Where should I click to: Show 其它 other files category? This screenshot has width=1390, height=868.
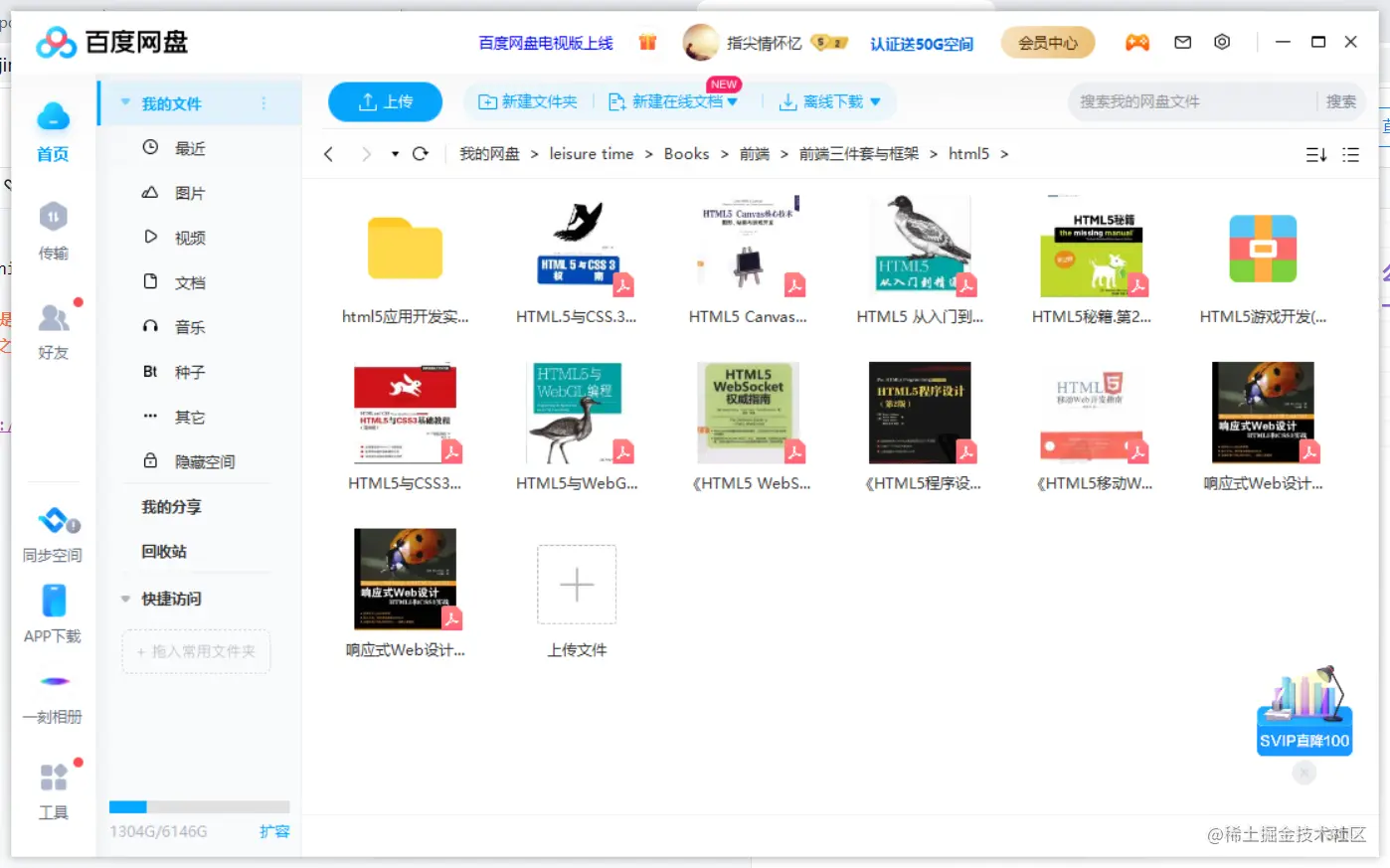click(189, 417)
